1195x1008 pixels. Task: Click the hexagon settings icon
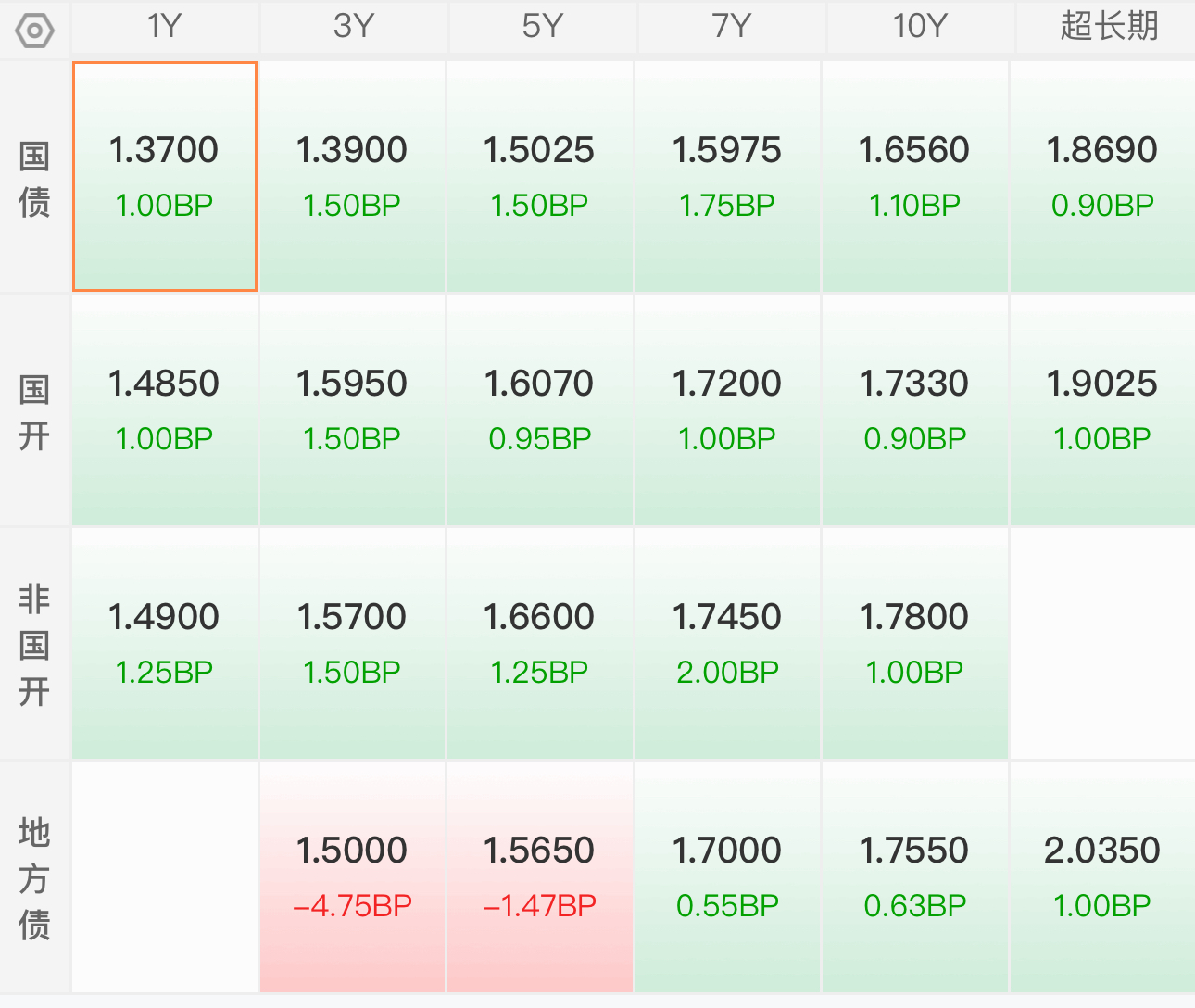(x=35, y=31)
